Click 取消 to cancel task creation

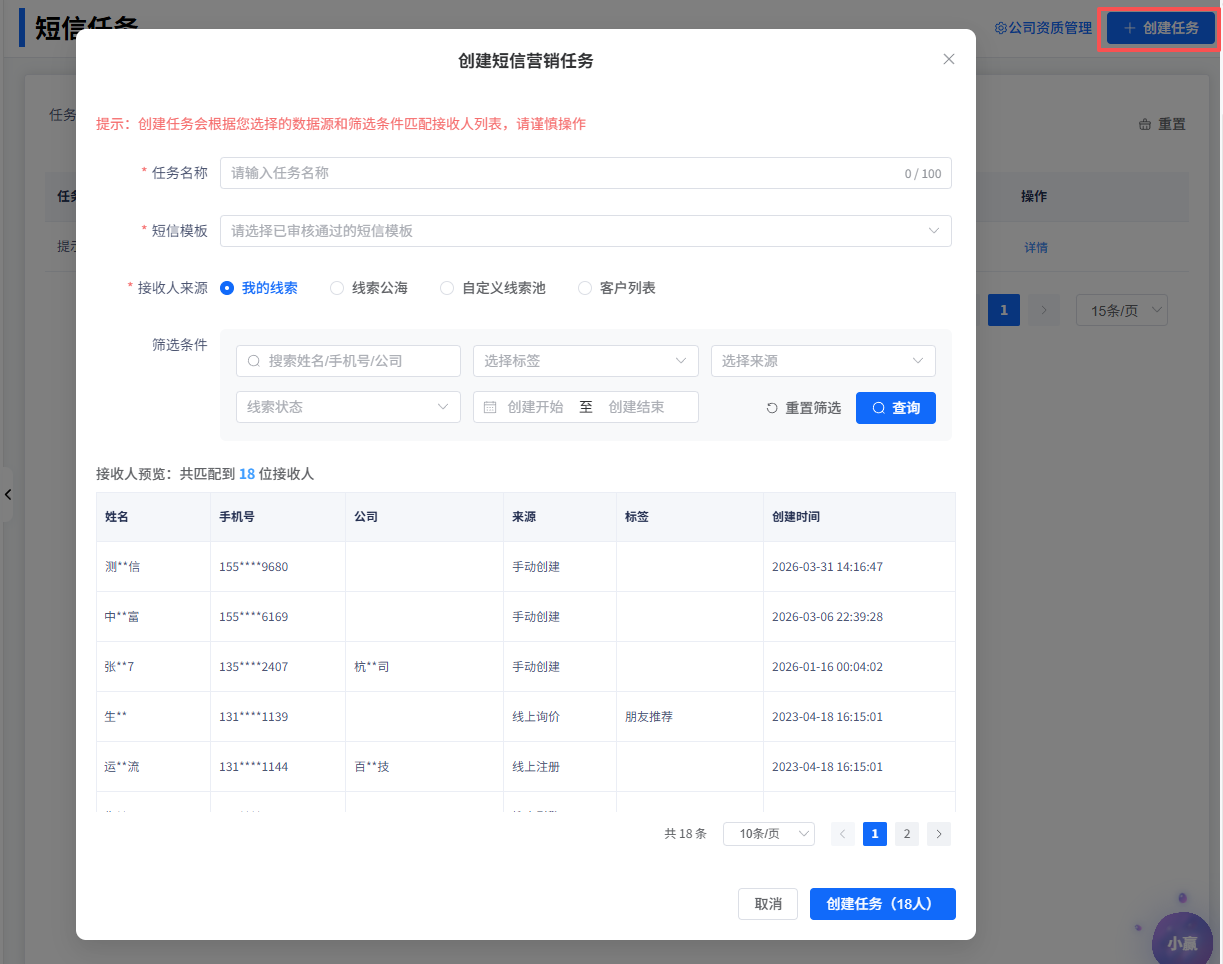[767, 904]
